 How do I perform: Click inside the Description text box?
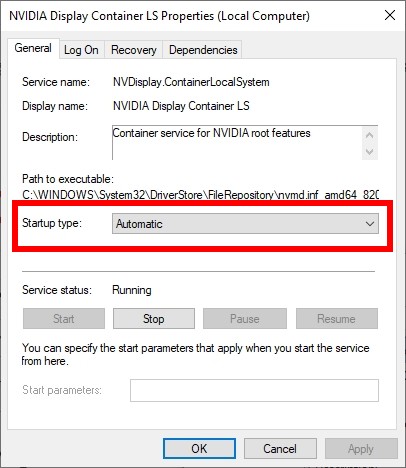pyautogui.click(x=237, y=143)
